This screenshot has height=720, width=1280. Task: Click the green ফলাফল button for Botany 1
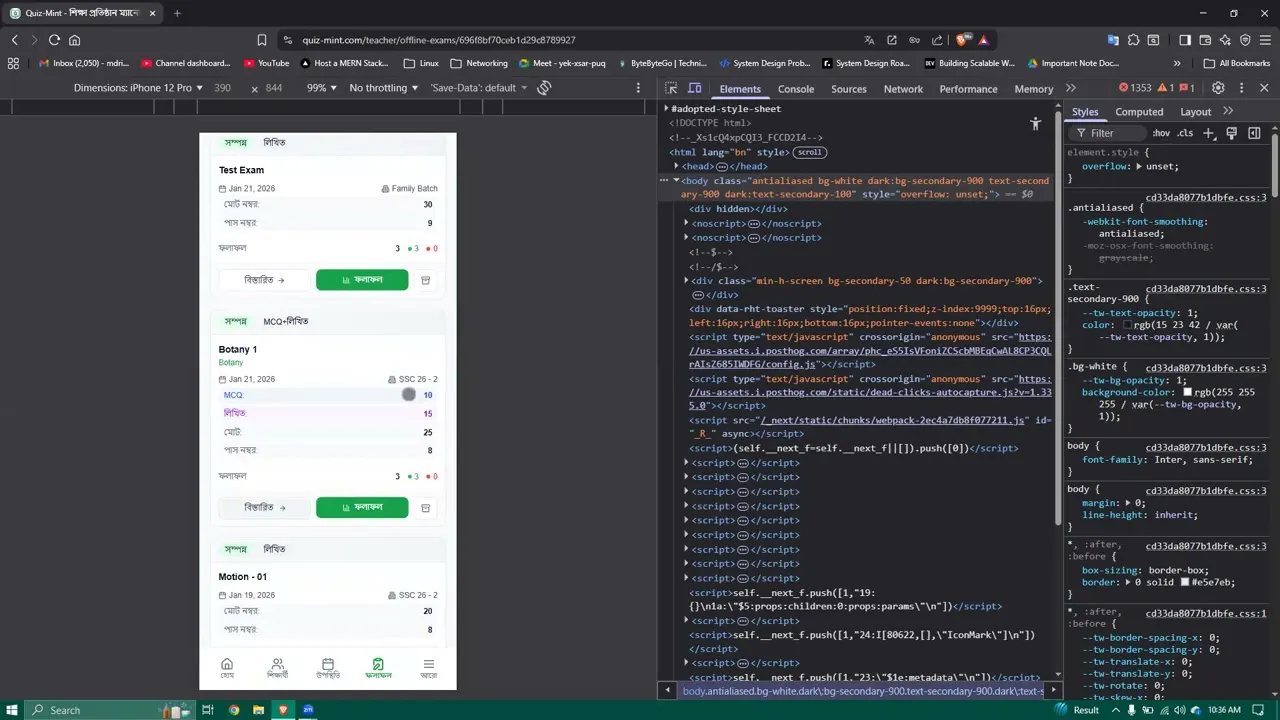point(362,507)
